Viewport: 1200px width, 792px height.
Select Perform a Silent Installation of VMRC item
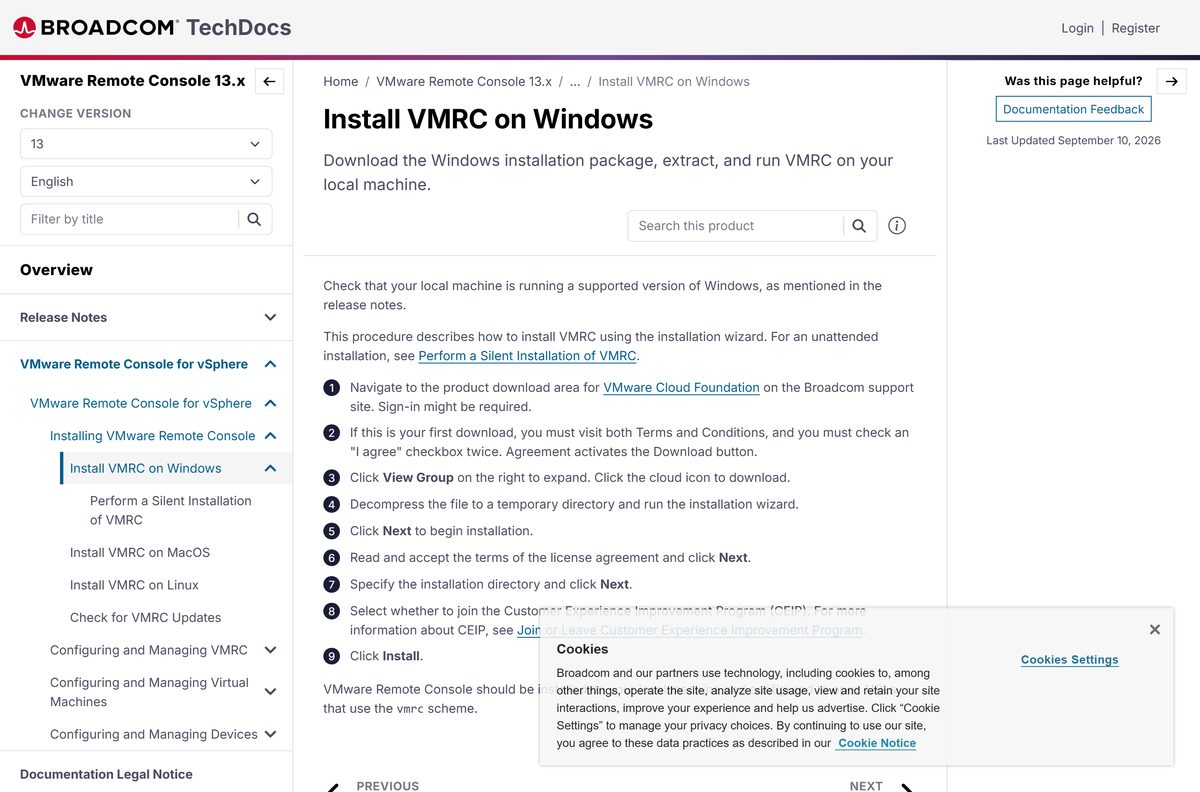click(171, 510)
